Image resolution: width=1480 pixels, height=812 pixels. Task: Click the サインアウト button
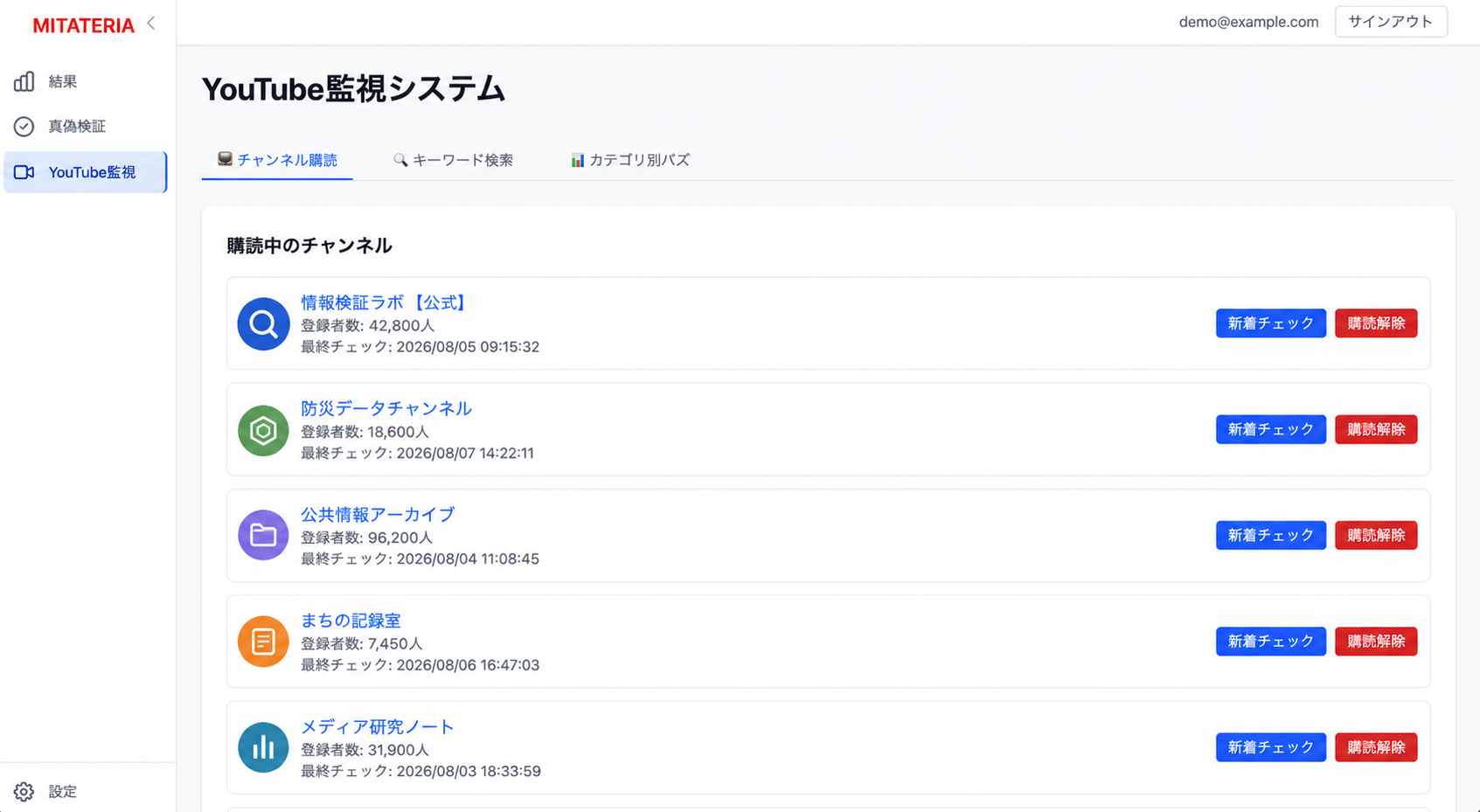(1391, 22)
